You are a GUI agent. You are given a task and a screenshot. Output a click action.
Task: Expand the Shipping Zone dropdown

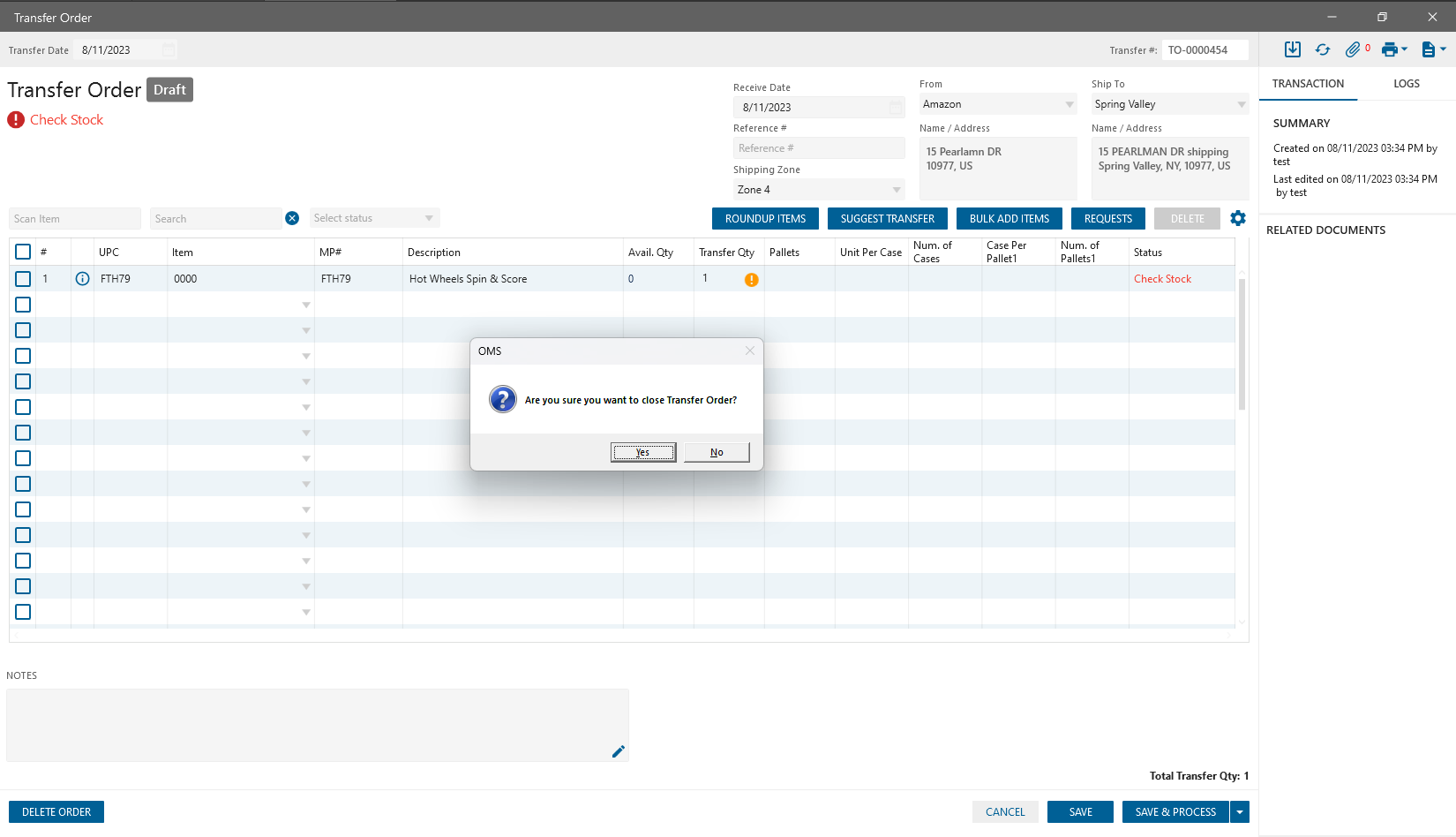896,190
